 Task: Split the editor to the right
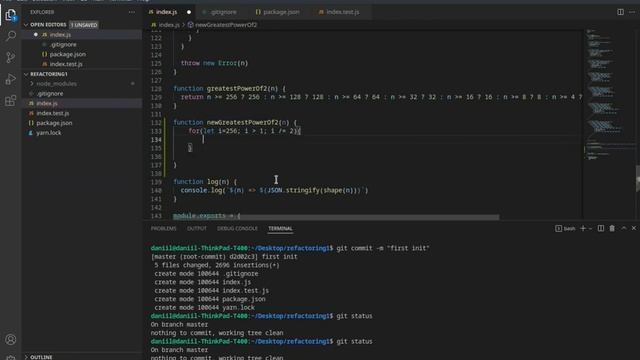click(620, 12)
